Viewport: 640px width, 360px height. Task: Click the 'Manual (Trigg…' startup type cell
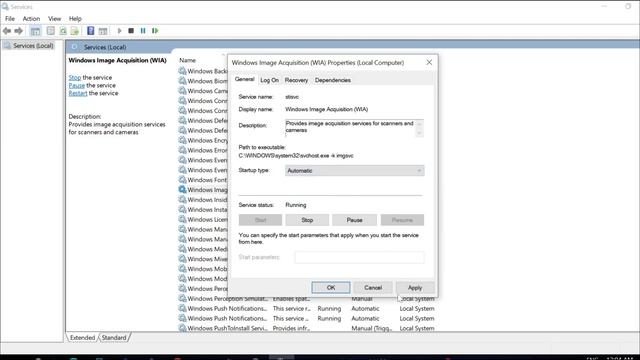tap(371, 328)
